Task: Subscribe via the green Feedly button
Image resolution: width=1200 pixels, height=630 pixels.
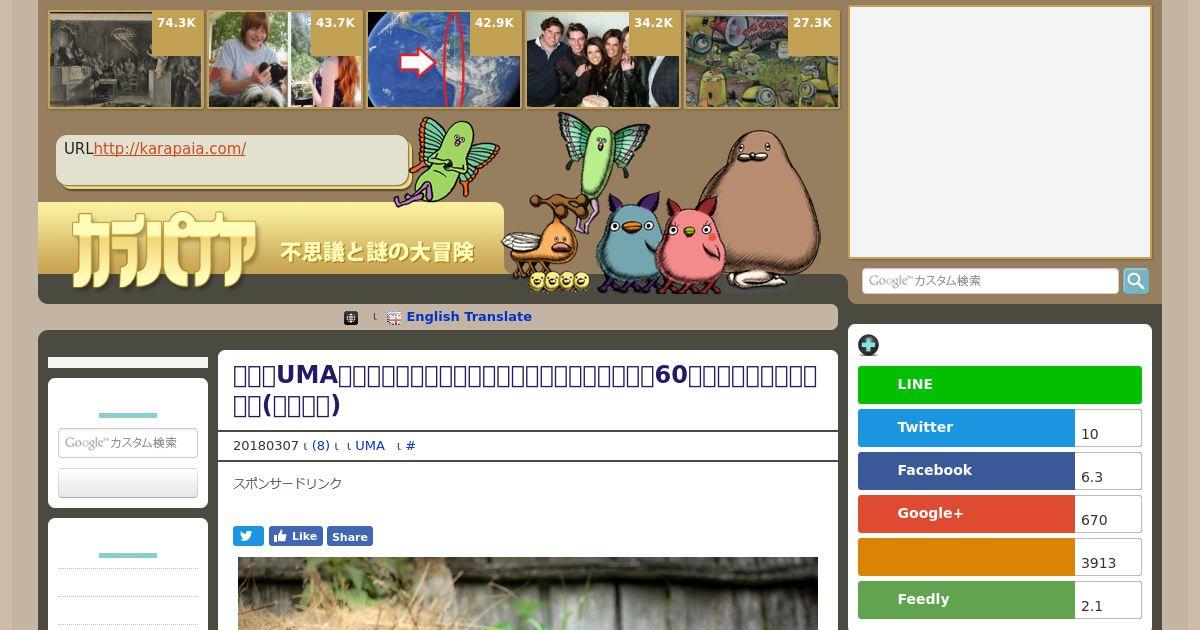Action: (966, 600)
